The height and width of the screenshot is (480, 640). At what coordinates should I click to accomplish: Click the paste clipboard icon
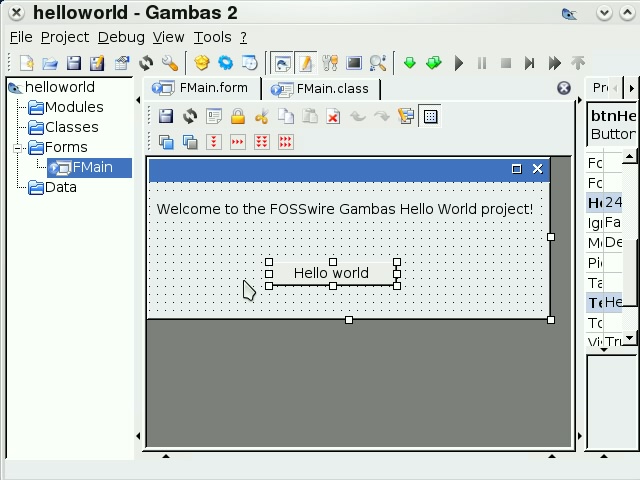(x=310, y=116)
